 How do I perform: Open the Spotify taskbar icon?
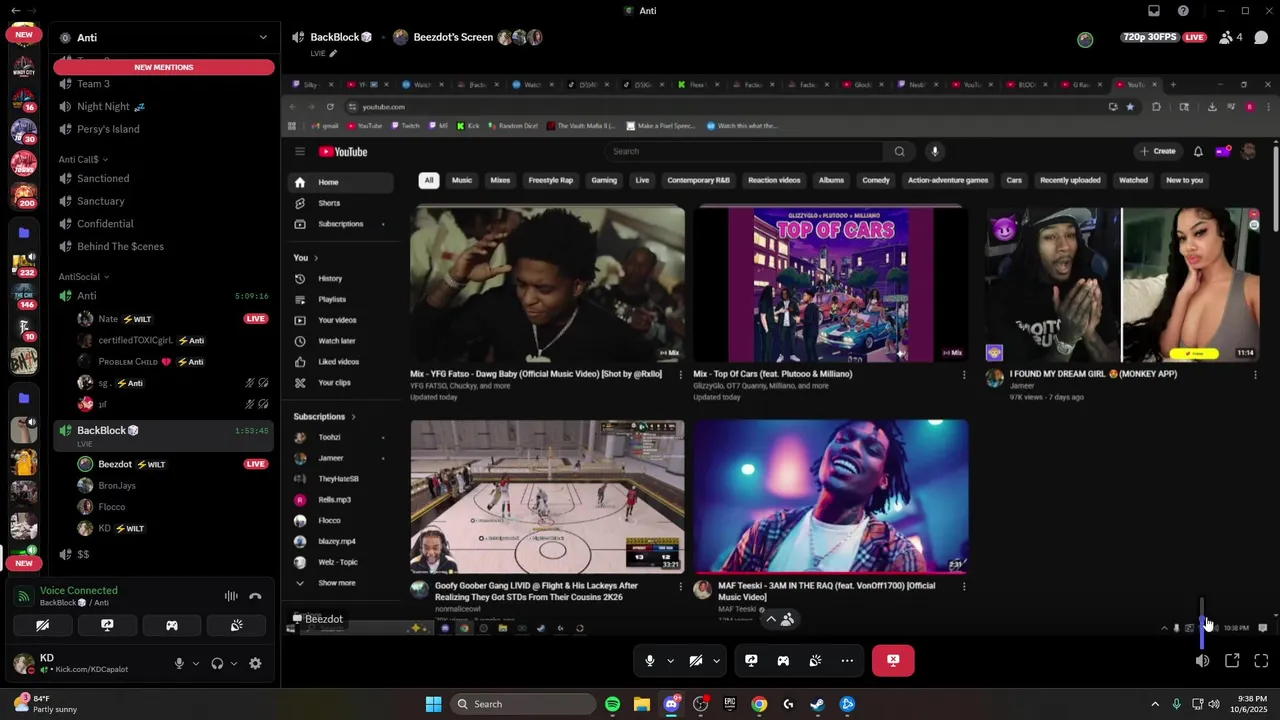point(612,704)
